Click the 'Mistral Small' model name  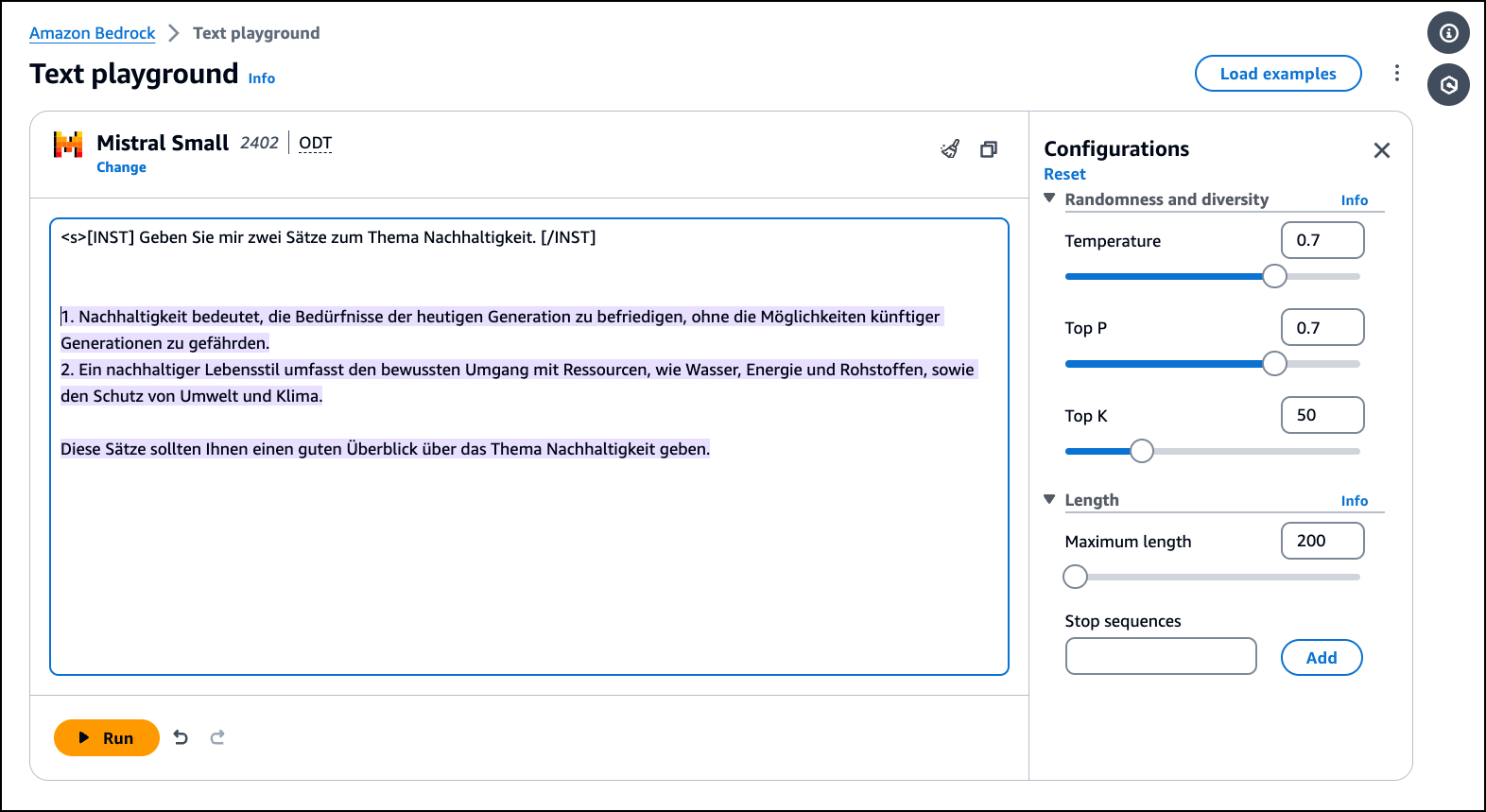pyautogui.click(x=163, y=143)
